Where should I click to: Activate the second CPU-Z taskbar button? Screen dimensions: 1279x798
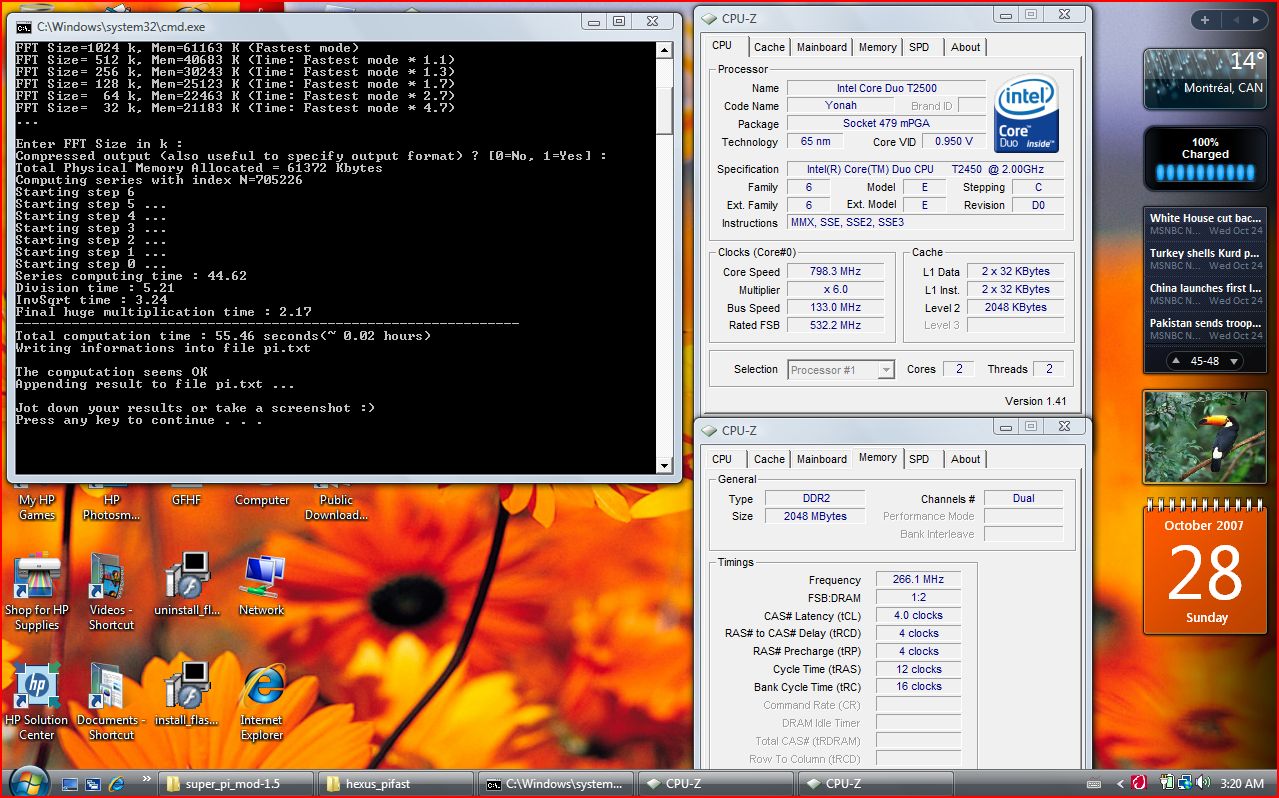coord(874,784)
